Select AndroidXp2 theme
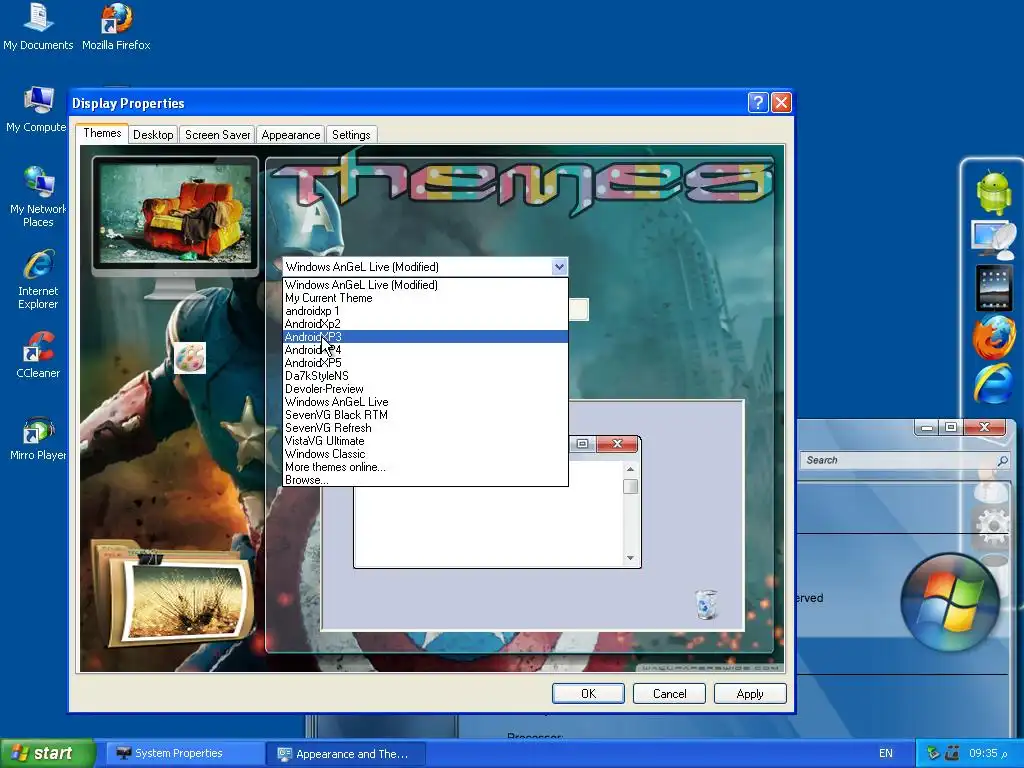The image size is (1024, 768). click(425, 324)
